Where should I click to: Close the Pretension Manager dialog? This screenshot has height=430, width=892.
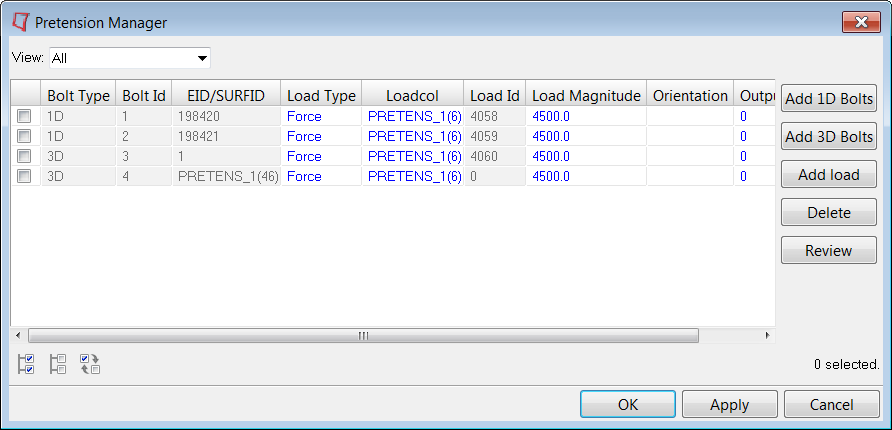pyautogui.click(x=860, y=22)
